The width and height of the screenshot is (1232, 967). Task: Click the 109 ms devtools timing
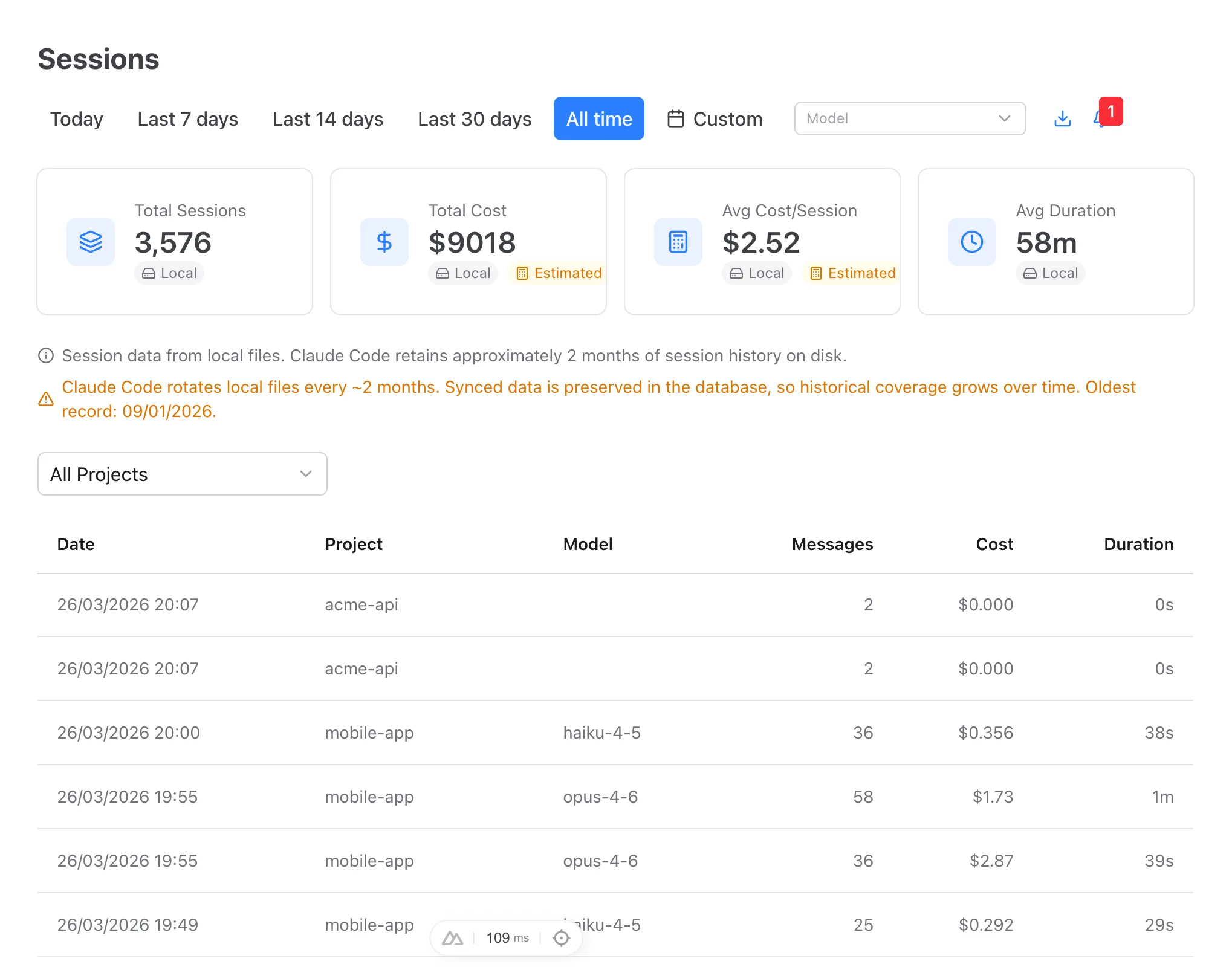[508, 938]
